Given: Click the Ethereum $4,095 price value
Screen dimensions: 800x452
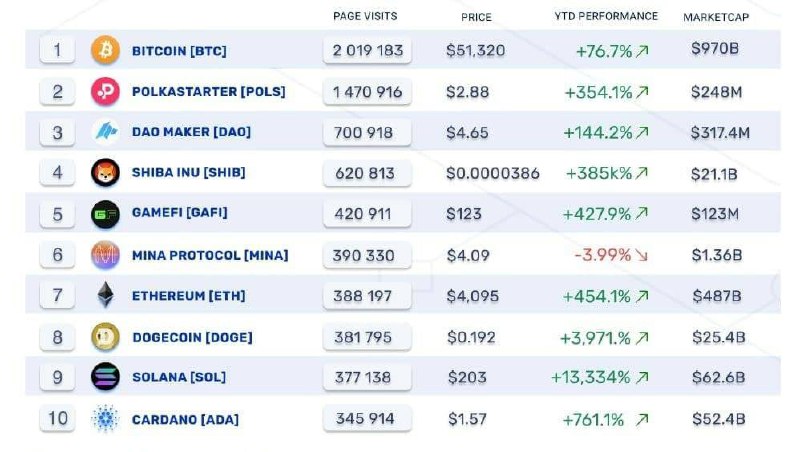Looking at the screenshot, I should [x=472, y=296].
